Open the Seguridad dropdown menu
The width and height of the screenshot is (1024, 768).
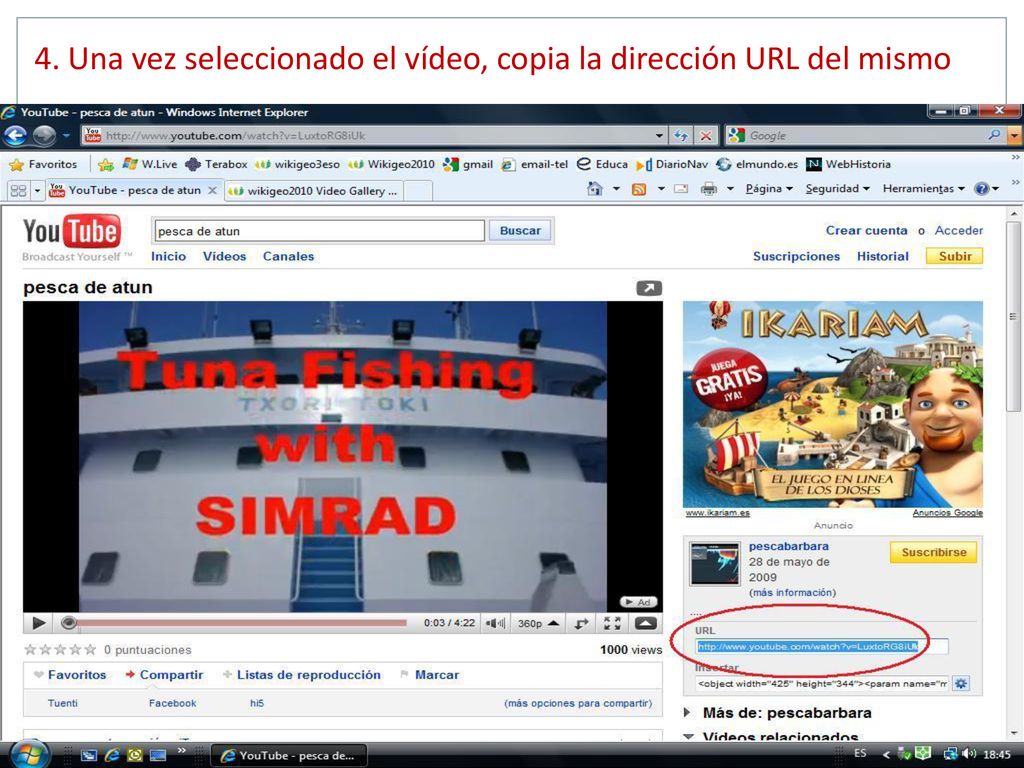click(837, 189)
